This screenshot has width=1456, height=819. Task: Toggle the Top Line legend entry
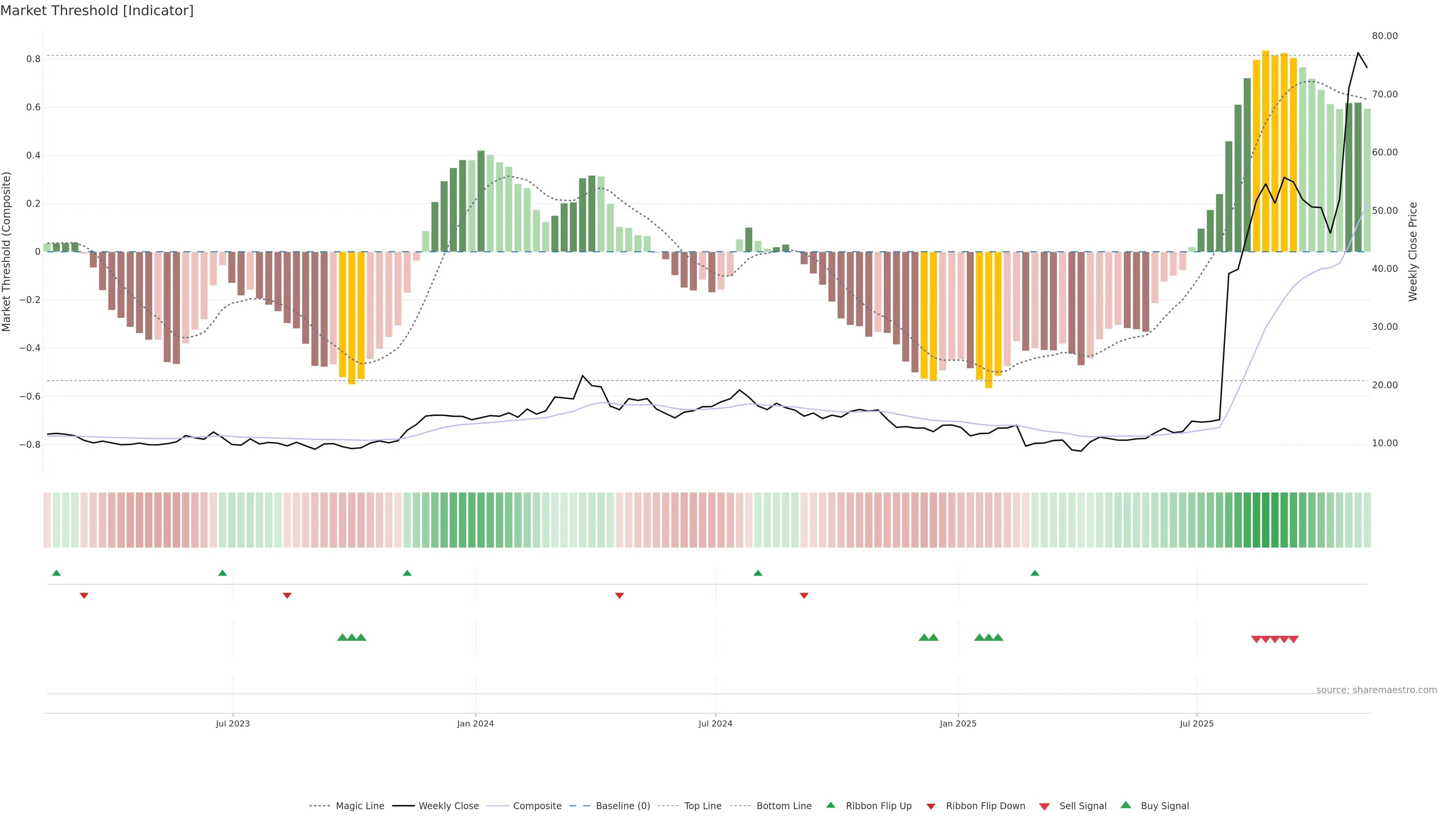pos(703,806)
